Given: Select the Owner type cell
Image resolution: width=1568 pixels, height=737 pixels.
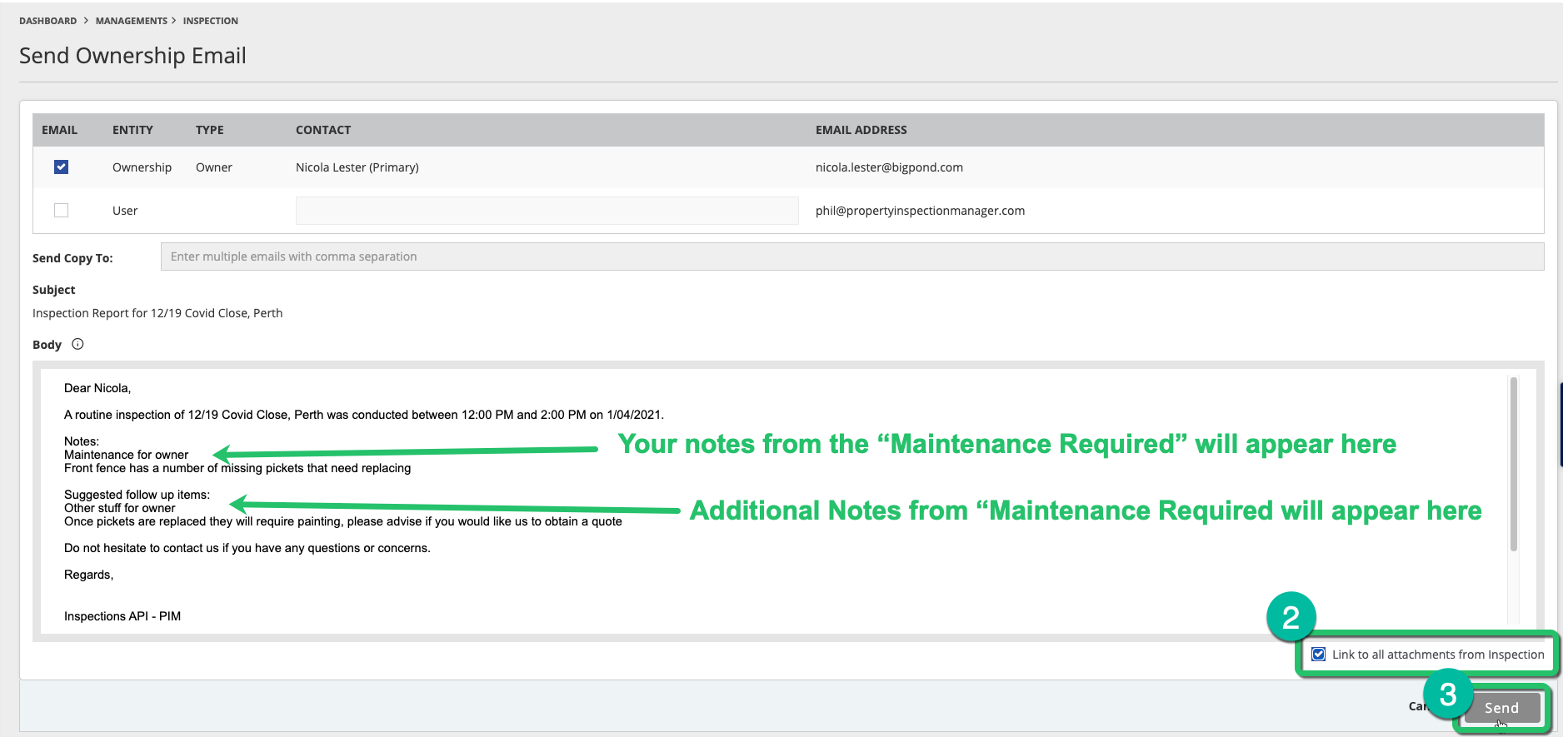Looking at the screenshot, I should [x=214, y=167].
